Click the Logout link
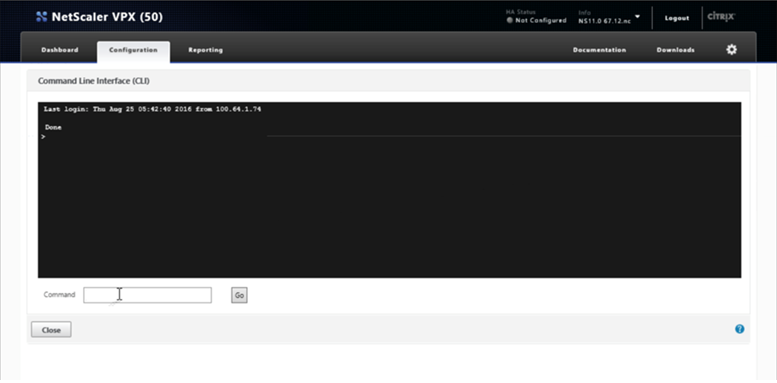 [x=677, y=18]
